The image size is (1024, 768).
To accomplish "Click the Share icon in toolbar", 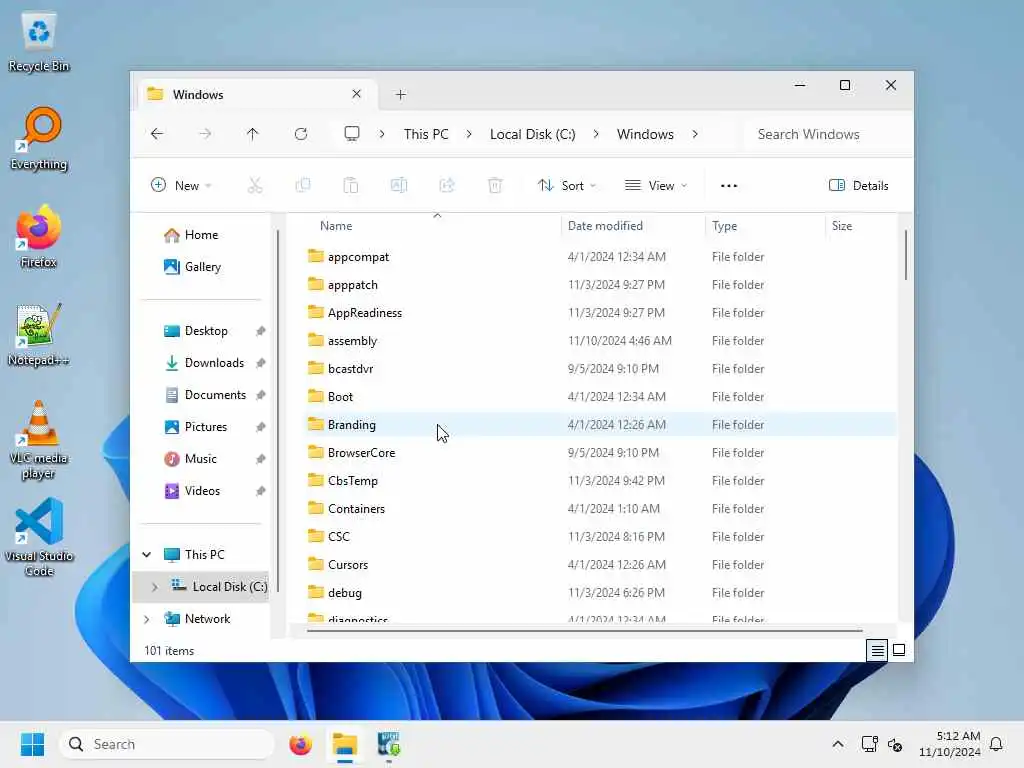I will (x=447, y=185).
